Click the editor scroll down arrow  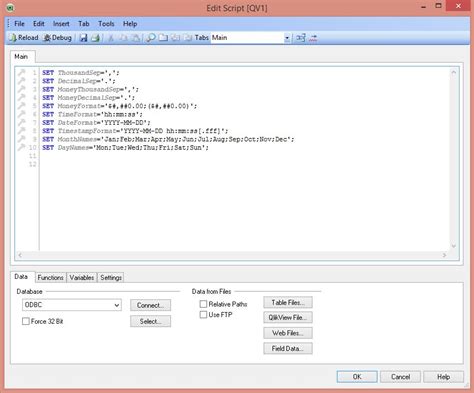[453, 246]
